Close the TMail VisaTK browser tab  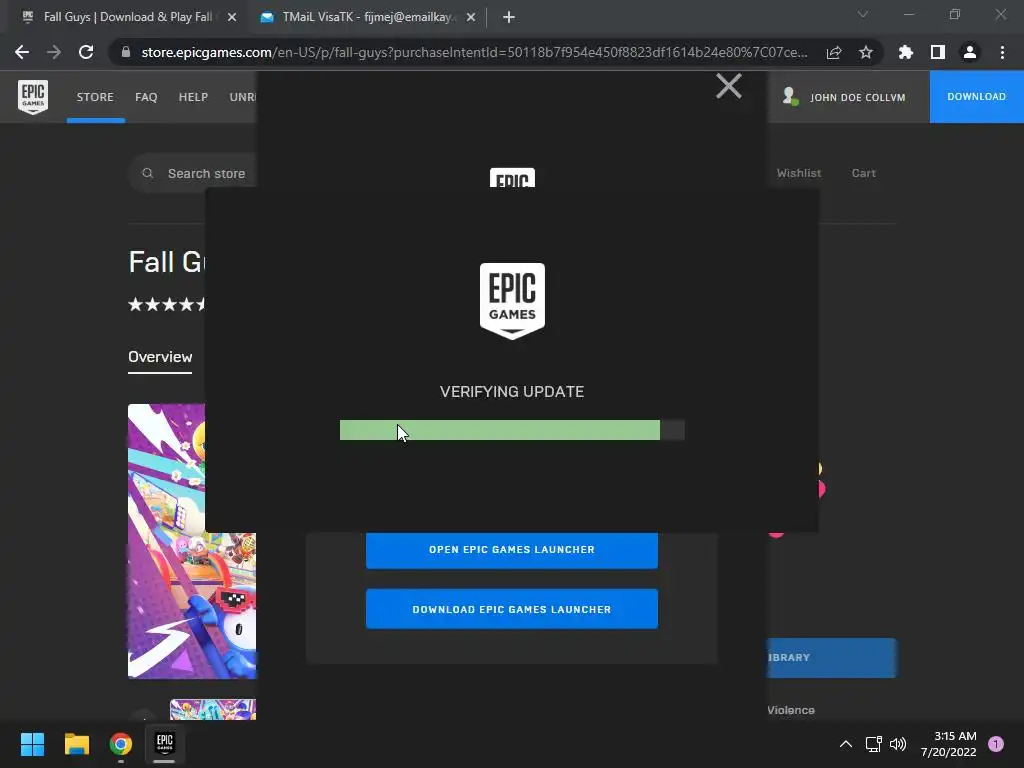471,17
